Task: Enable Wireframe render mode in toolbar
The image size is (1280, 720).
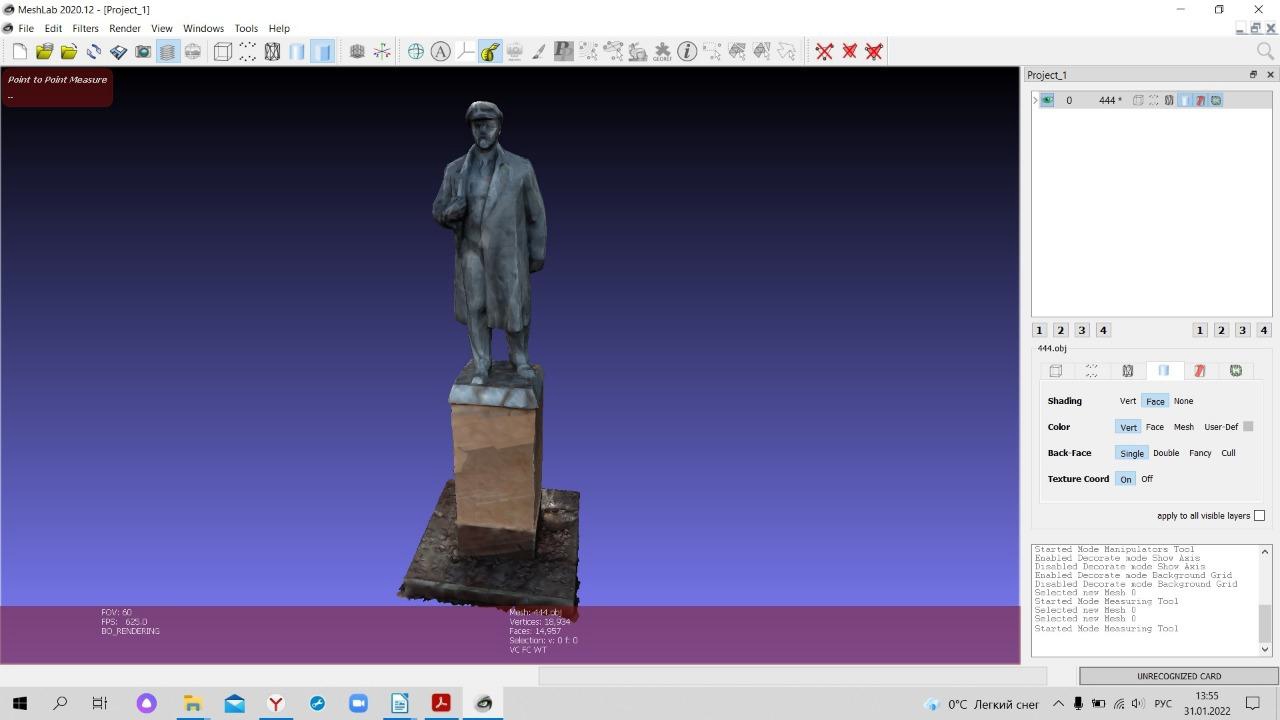Action: tap(272, 51)
